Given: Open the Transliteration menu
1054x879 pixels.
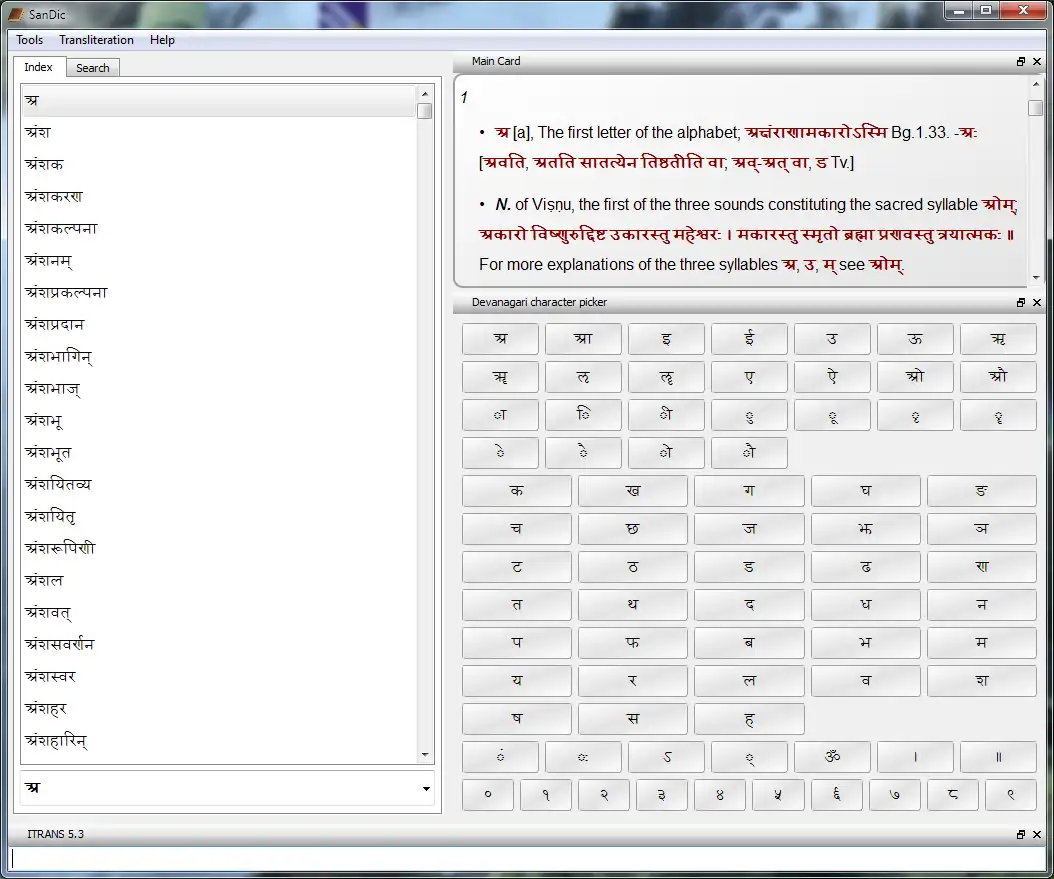Looking at the screenshot, I should (x=96, y=40).
